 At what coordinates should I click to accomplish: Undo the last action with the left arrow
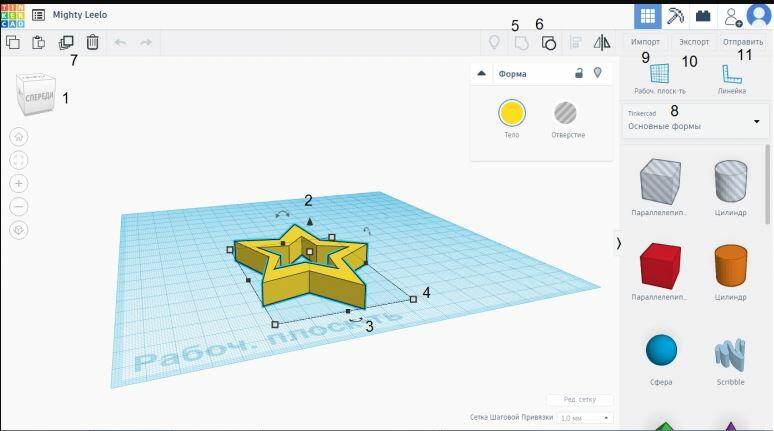pyautogui.click(x=120, y=42)
